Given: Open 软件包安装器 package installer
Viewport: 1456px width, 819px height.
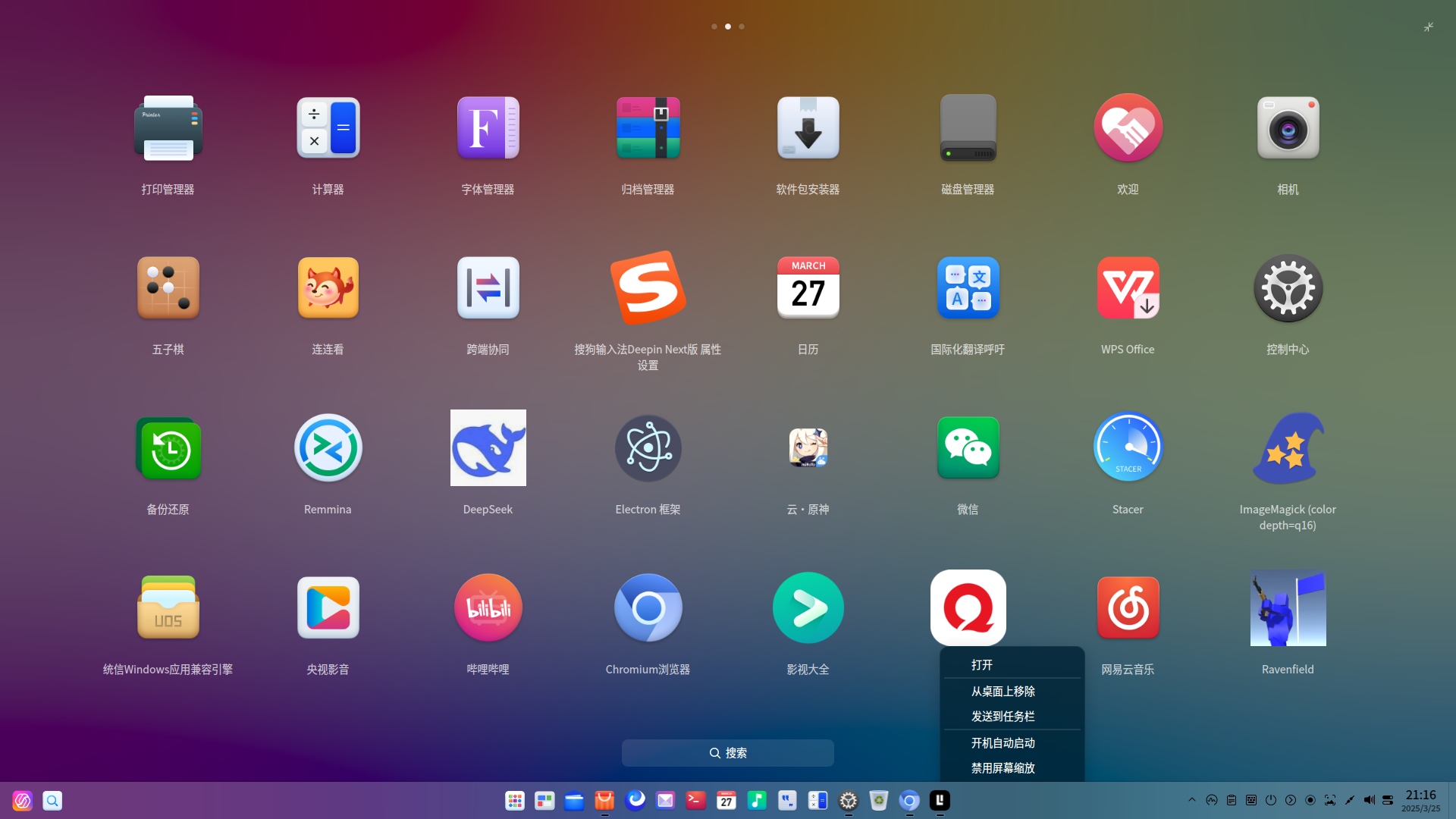Looking at the screenshot, I should click(x=808, y=127).
